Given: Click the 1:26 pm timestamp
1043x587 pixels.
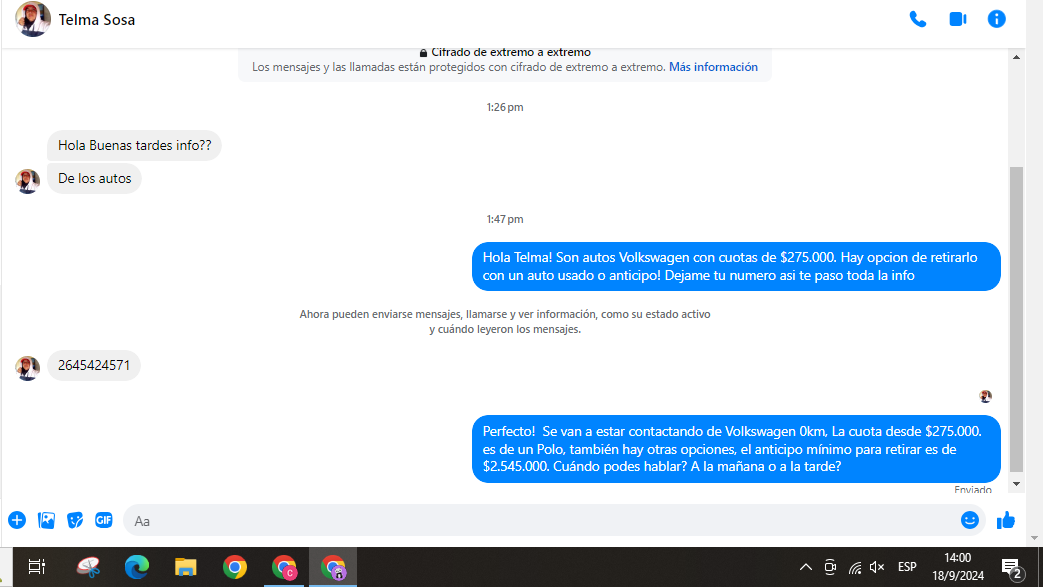Looking at the screenshot, I should pos(505,107).
